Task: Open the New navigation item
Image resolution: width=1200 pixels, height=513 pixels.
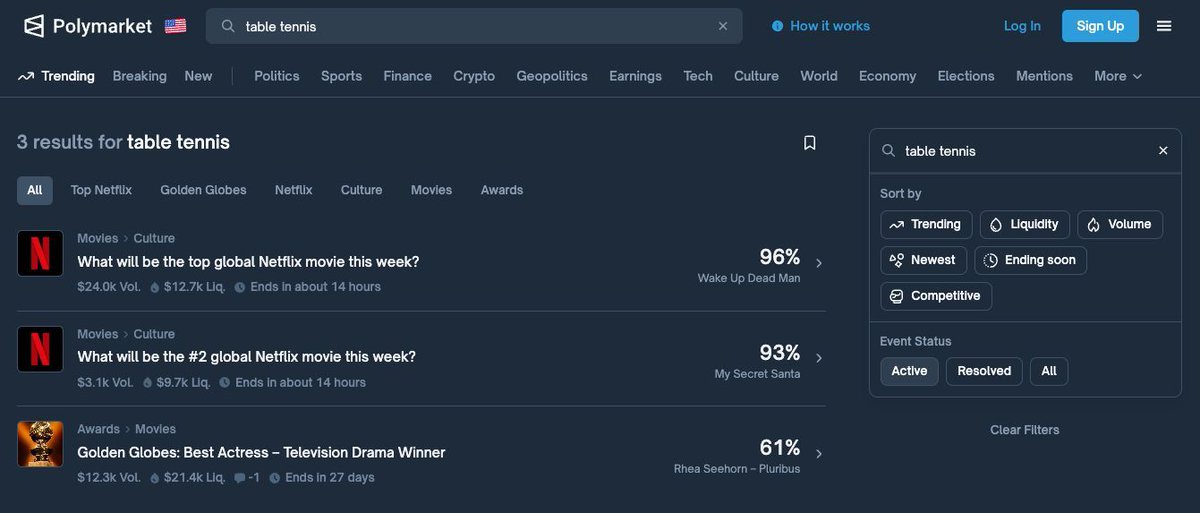Action: [198, 76]
